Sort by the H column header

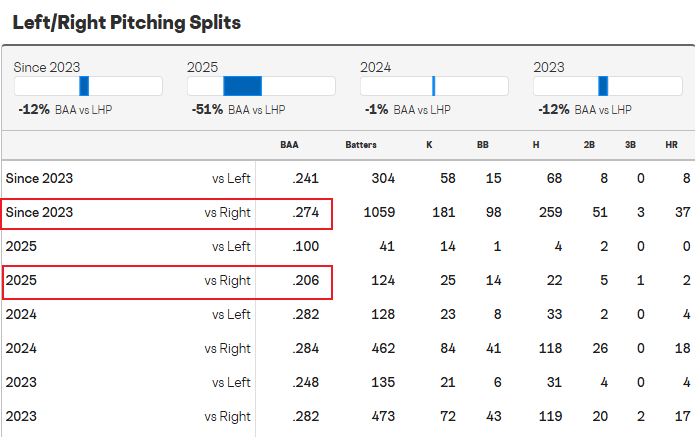[536, 145]
